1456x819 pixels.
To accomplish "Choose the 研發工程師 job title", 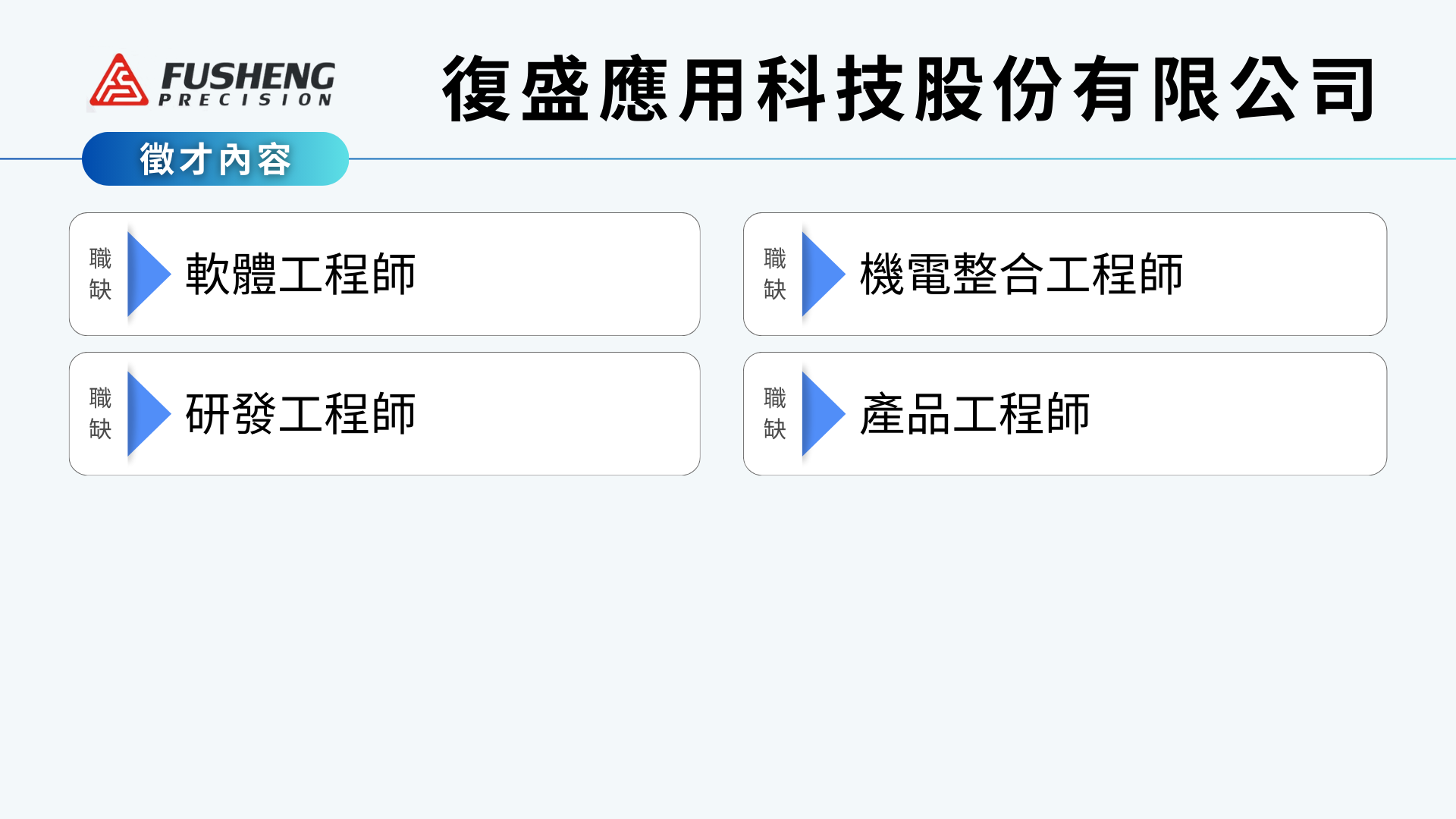I will 300,413.
